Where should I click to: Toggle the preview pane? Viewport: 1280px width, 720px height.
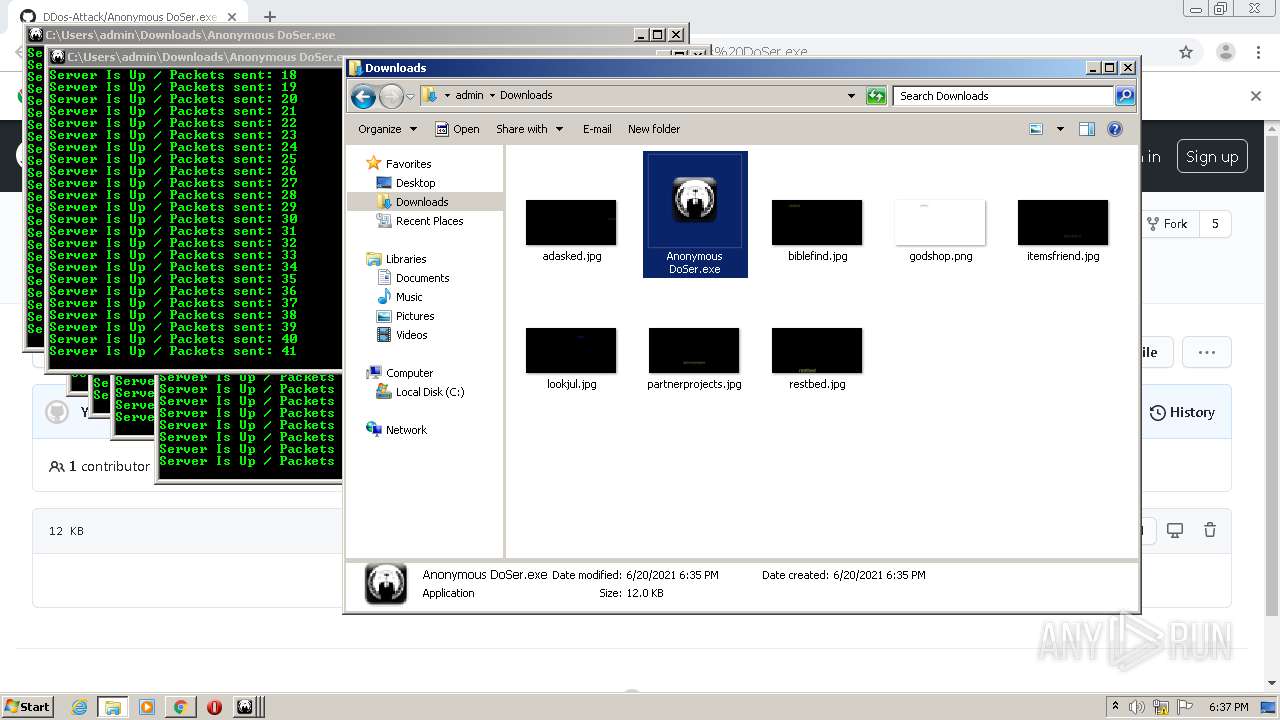1087,129
